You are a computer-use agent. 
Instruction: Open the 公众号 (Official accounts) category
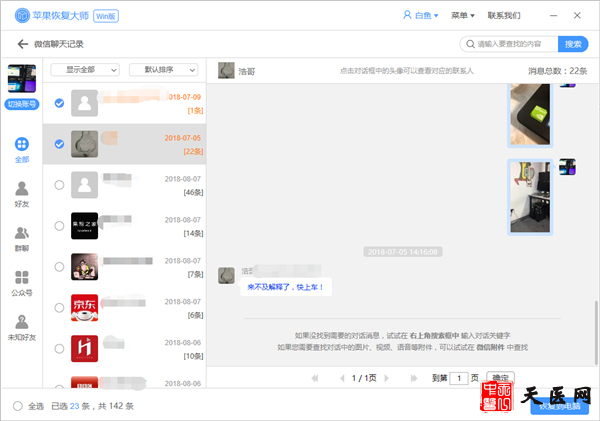click(21, 282)
